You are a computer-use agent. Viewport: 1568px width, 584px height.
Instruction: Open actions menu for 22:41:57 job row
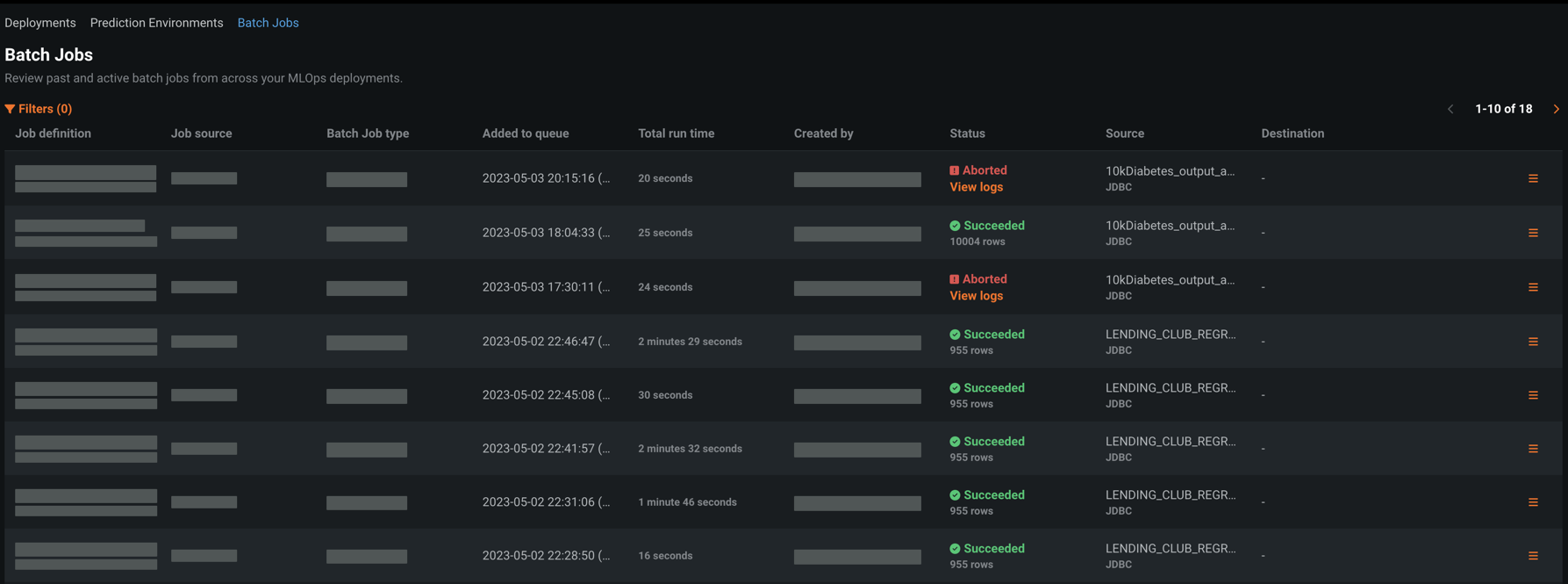click(1533, 449)
